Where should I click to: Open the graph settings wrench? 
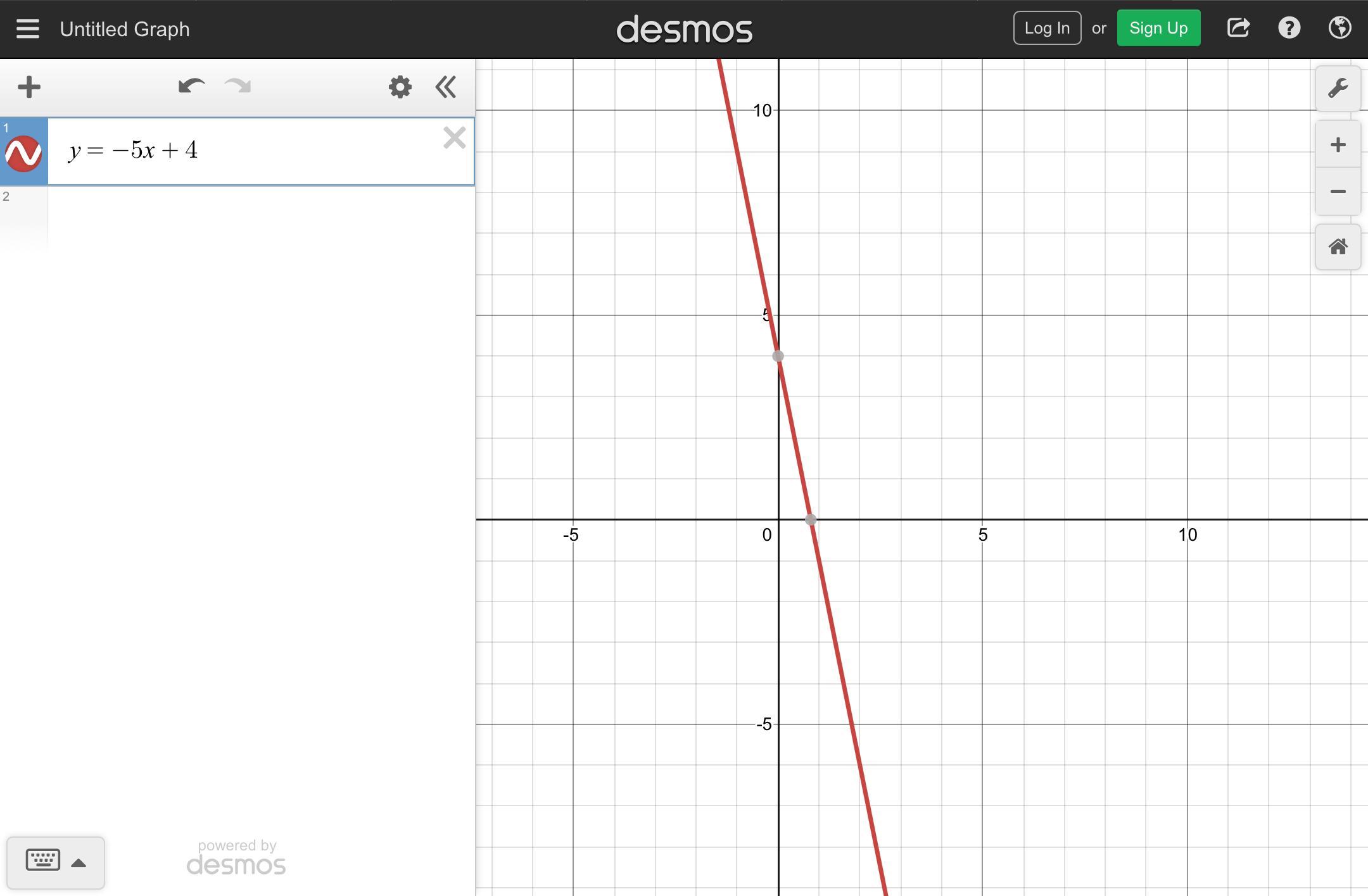click(1338, 89)
